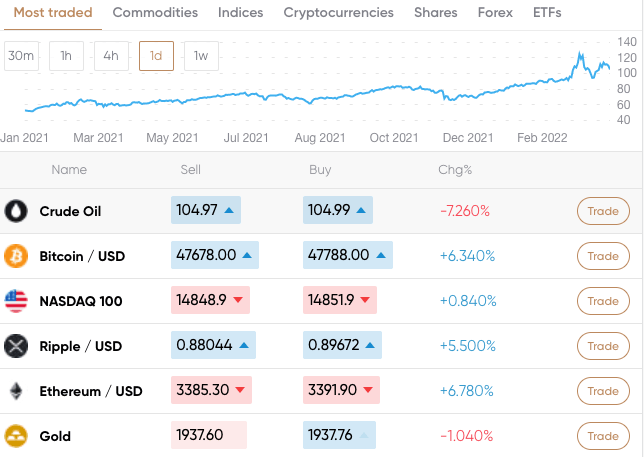
Task: Open the Shares tab
Action: pos(436,13)
